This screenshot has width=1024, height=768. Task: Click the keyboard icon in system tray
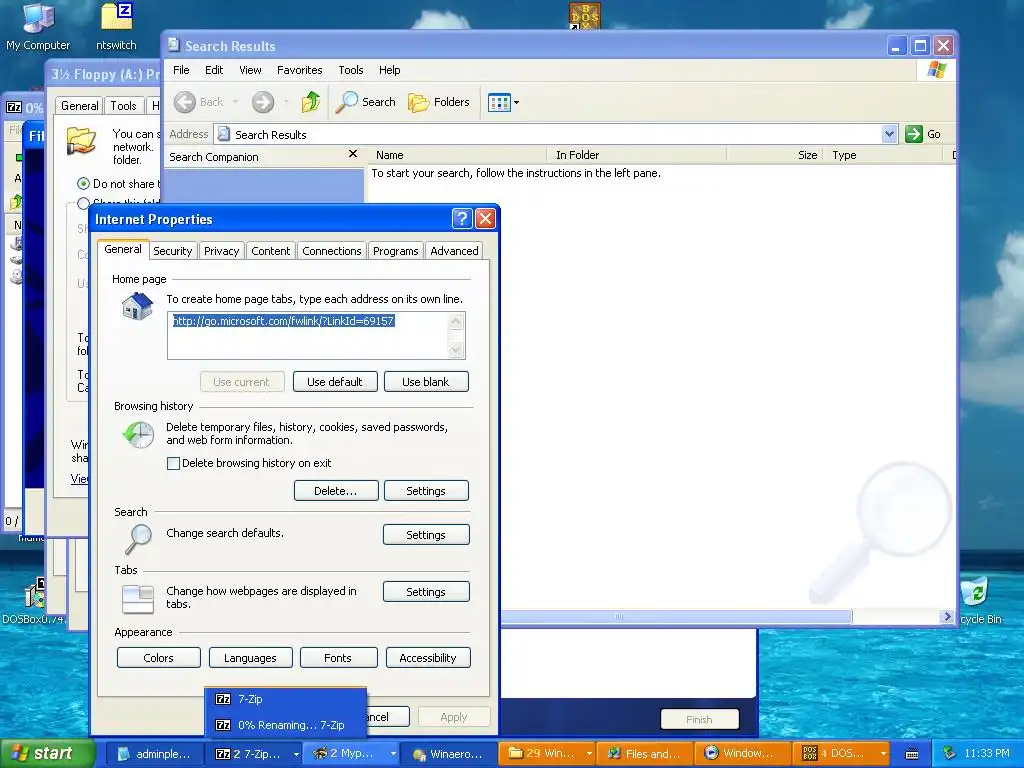click(x=912, y=754)
